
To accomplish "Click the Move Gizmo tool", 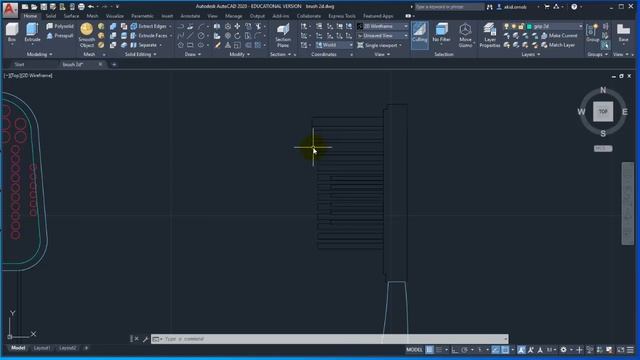I will 465,35.
